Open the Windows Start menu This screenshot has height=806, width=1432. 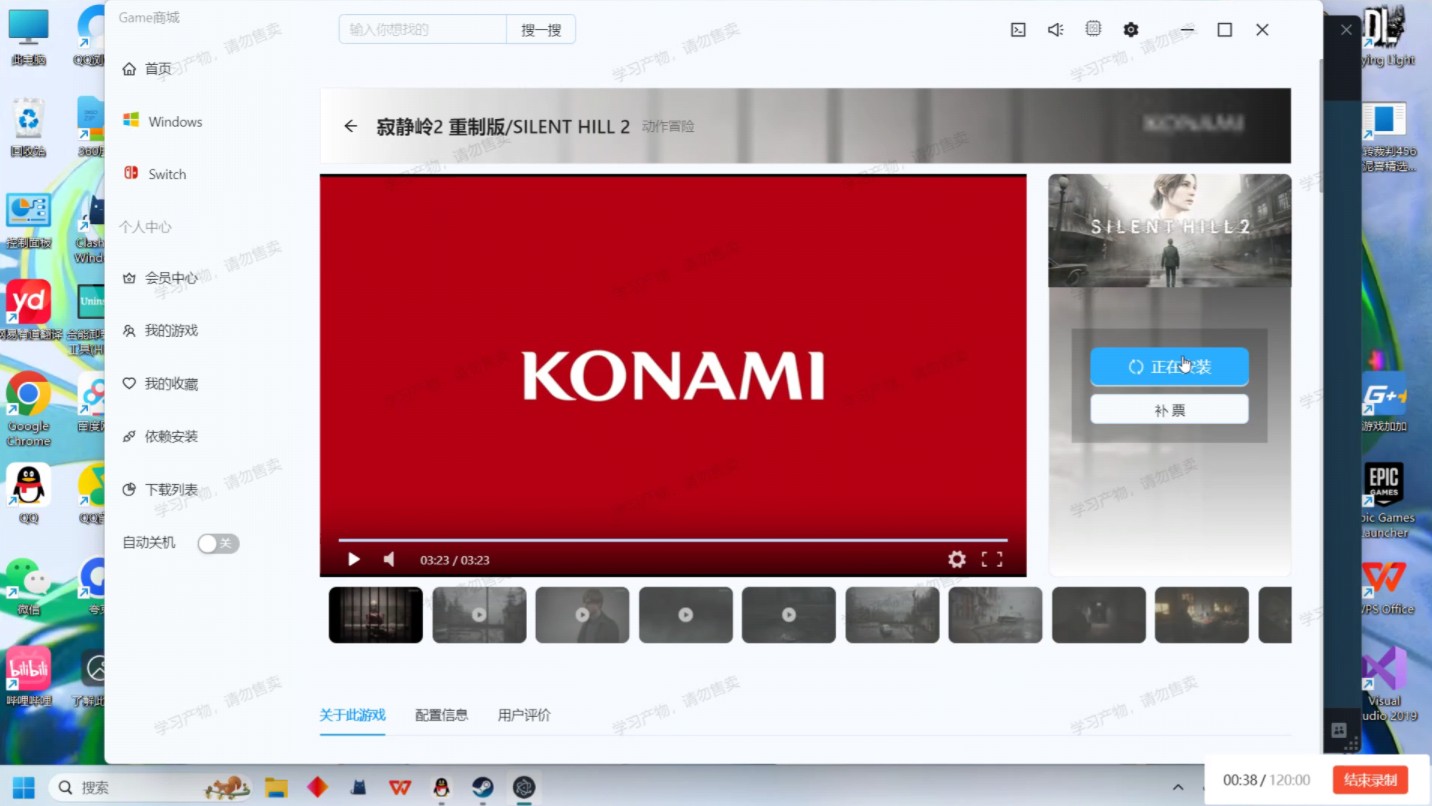(x=24, y=788)
